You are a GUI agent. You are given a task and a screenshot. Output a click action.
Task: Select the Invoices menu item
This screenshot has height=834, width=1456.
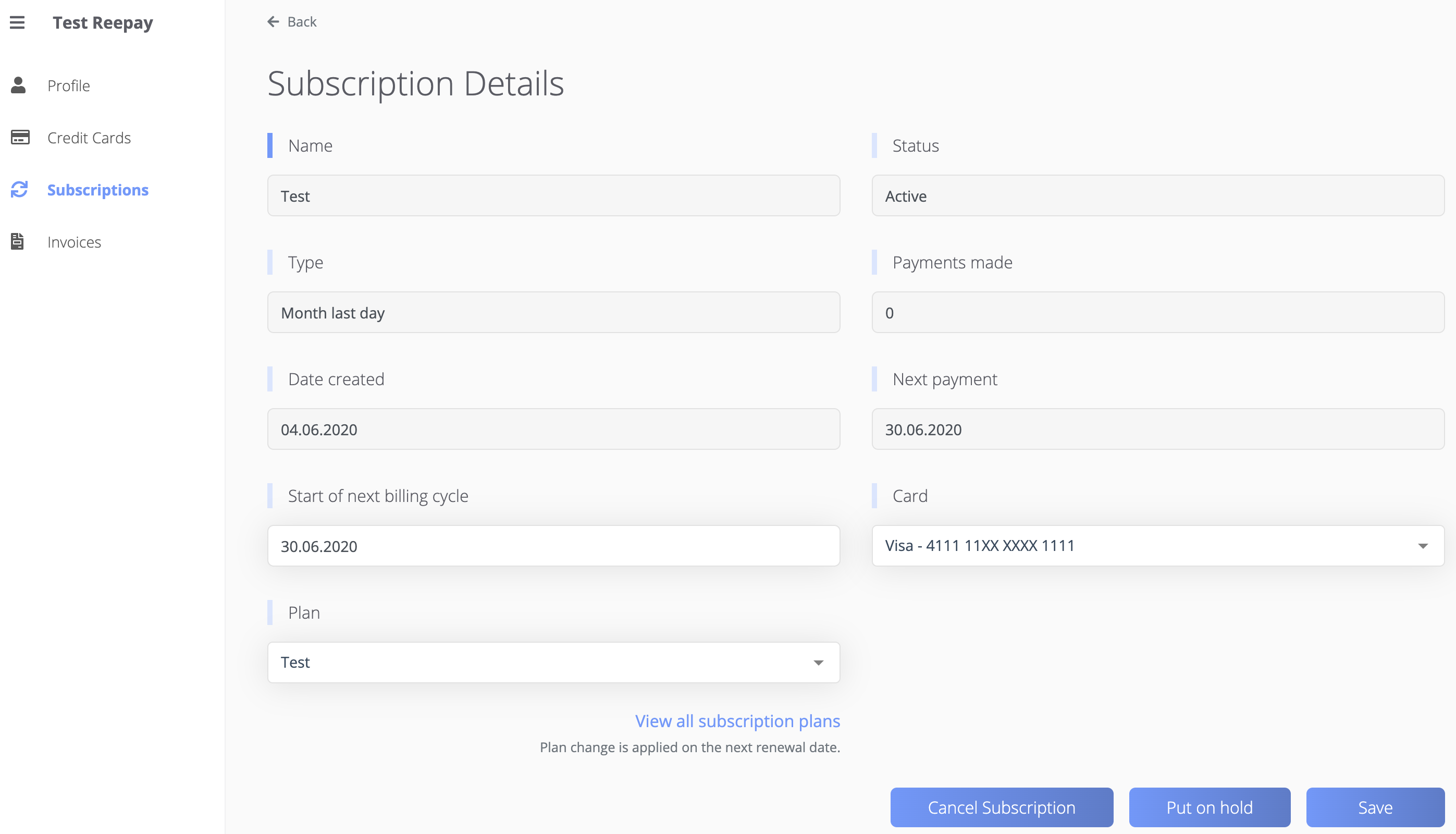75,241
